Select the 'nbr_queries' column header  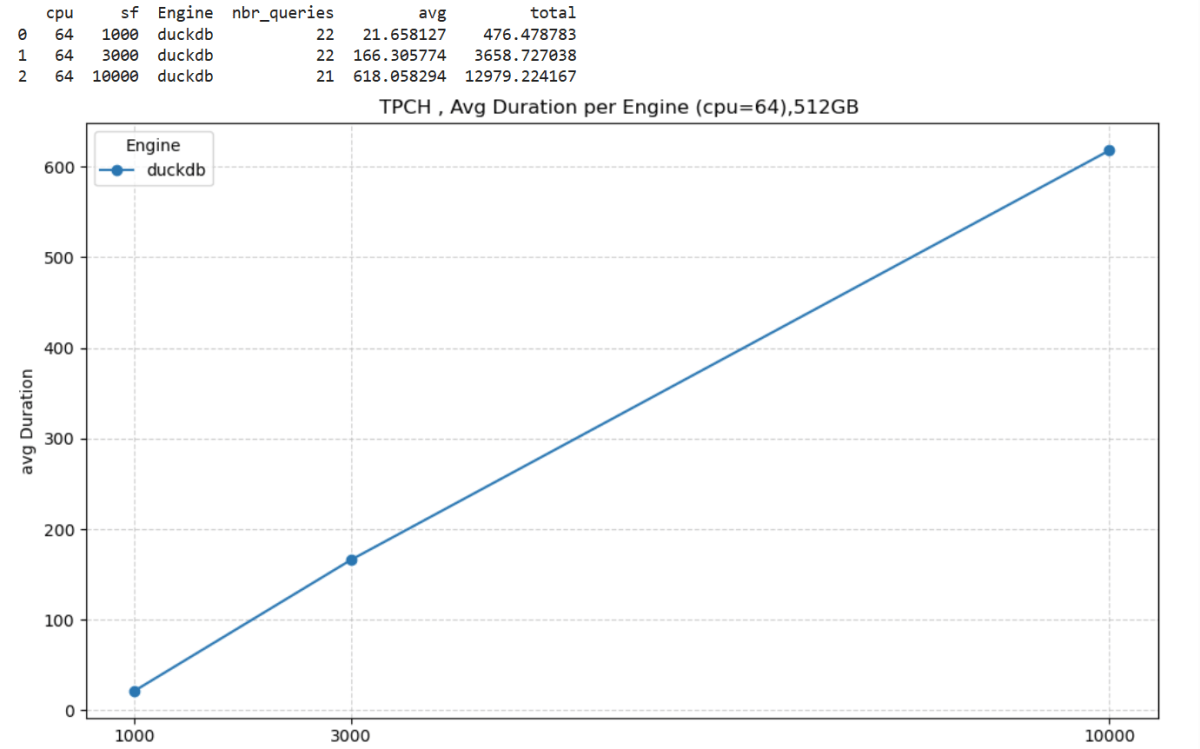coord(283,13)
